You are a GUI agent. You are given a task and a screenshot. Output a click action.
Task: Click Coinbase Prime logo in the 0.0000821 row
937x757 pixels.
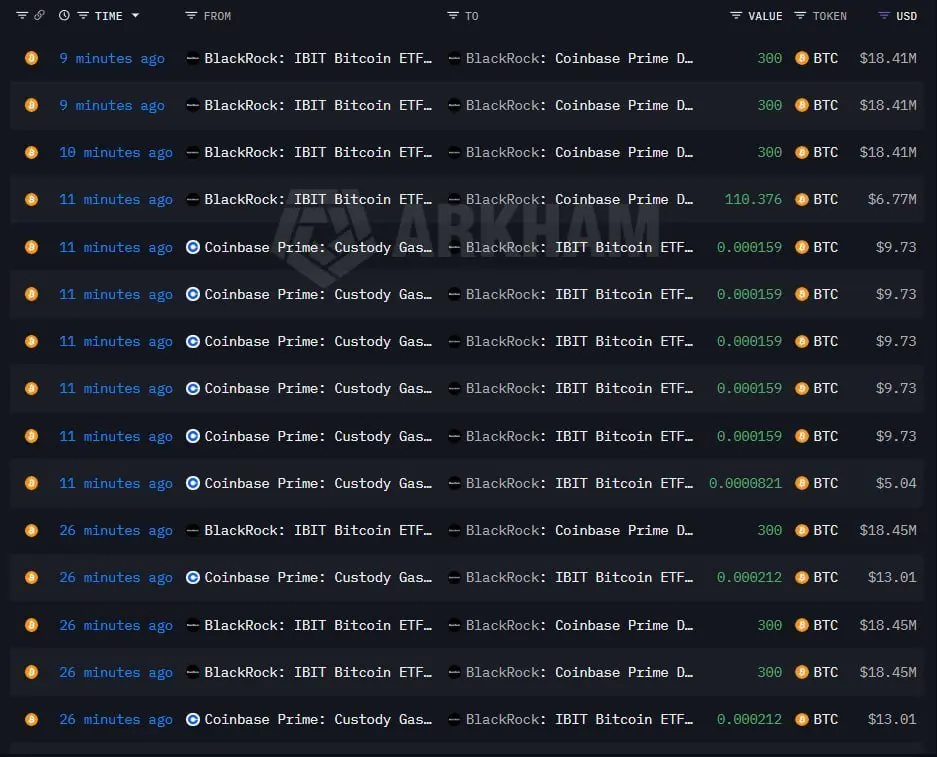click(192, 483)
